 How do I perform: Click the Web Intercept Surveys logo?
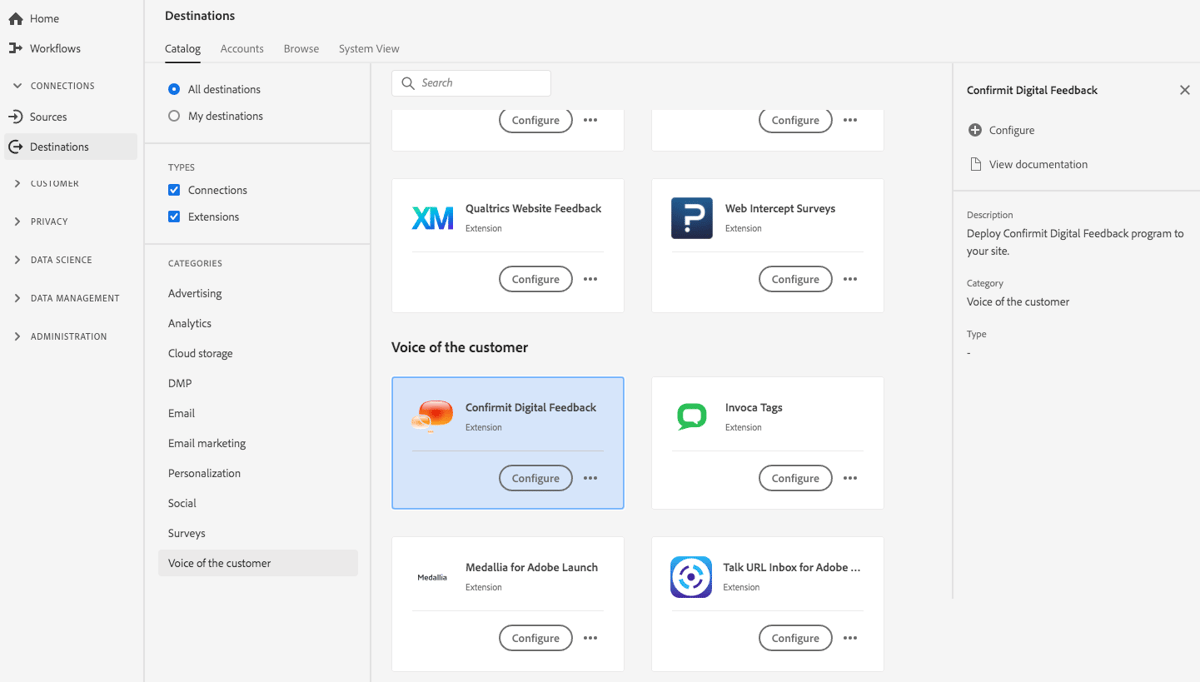point(691,217)
